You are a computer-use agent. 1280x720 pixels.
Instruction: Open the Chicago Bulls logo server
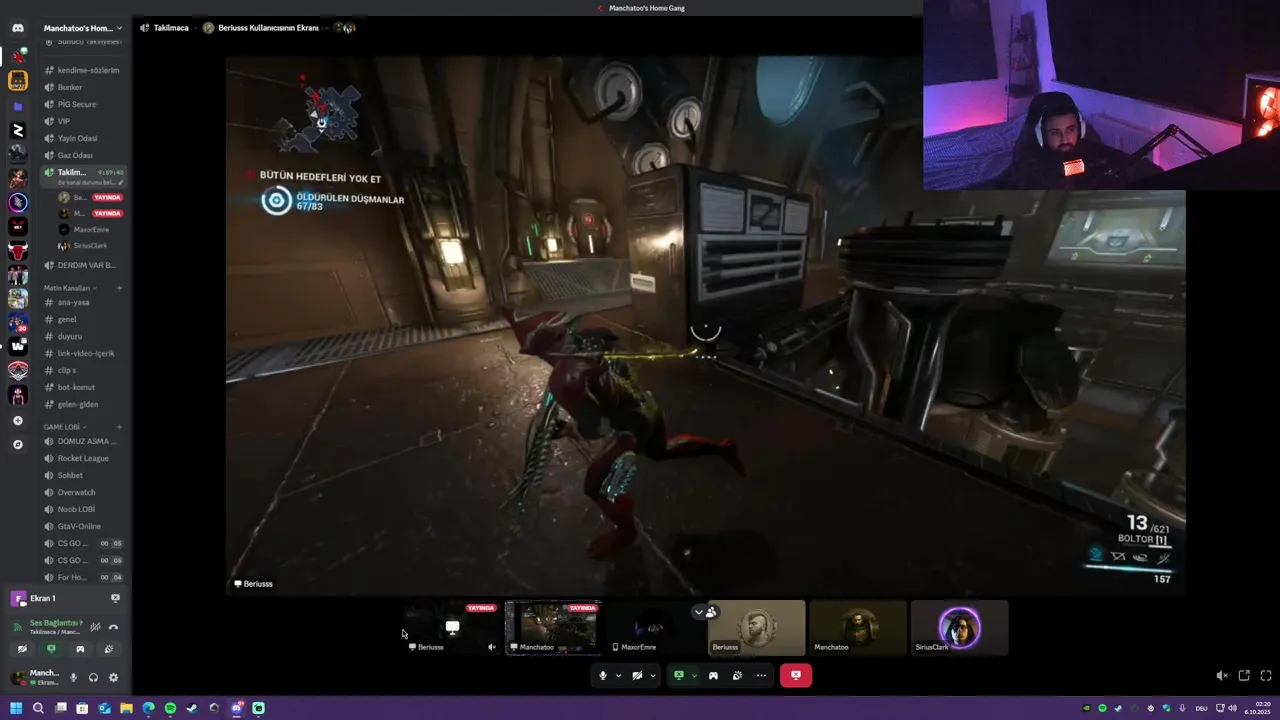pyautogui.click(x=18, y=250)
